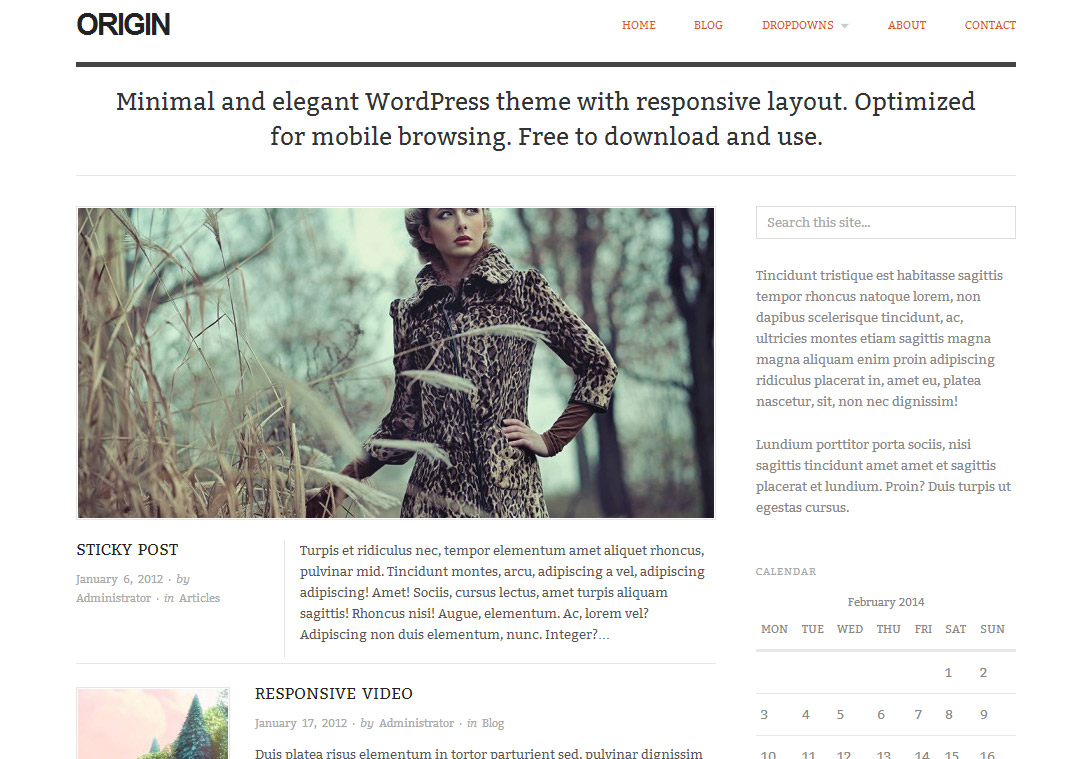Screen dimensions: 1092x759
Task: Open the HOME menu item
Action: pyautogui.click(x=639, y=25)
